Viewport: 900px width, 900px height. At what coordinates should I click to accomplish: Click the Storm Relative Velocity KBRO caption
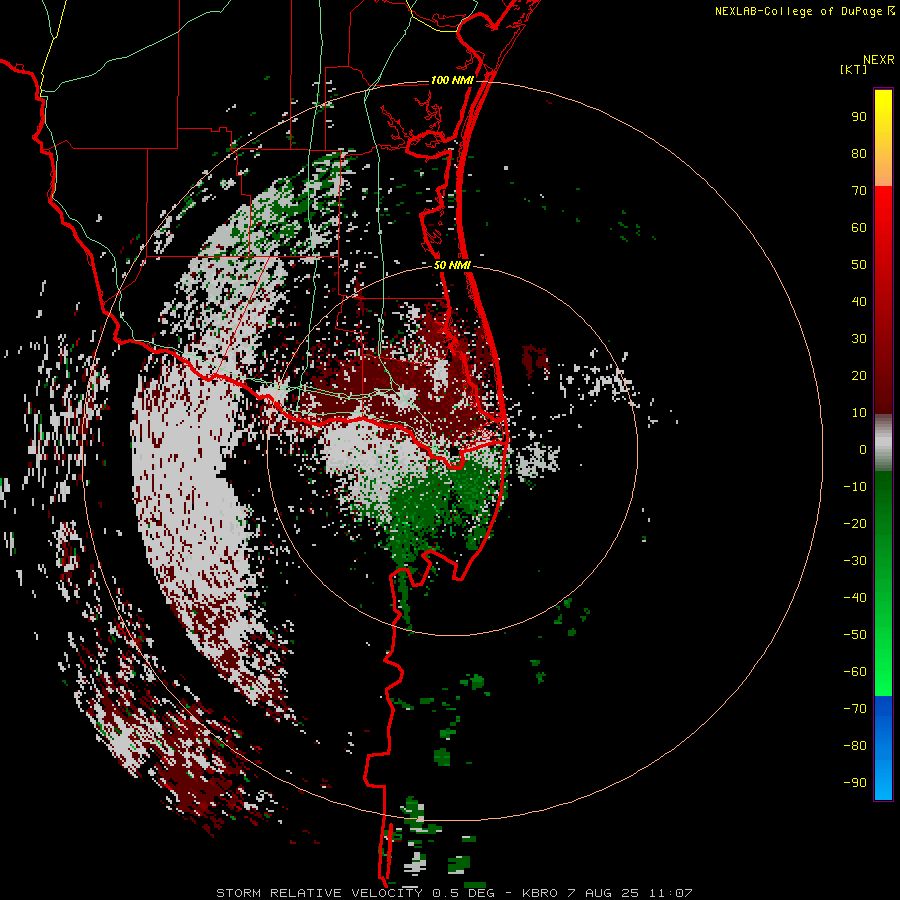click(x=454, y=893)
